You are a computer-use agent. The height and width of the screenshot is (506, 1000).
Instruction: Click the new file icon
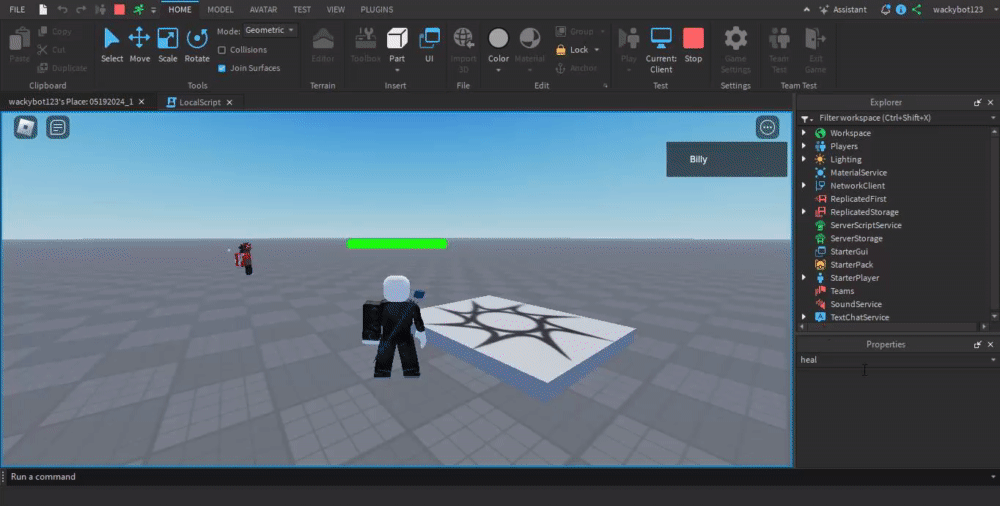[43, 10]
